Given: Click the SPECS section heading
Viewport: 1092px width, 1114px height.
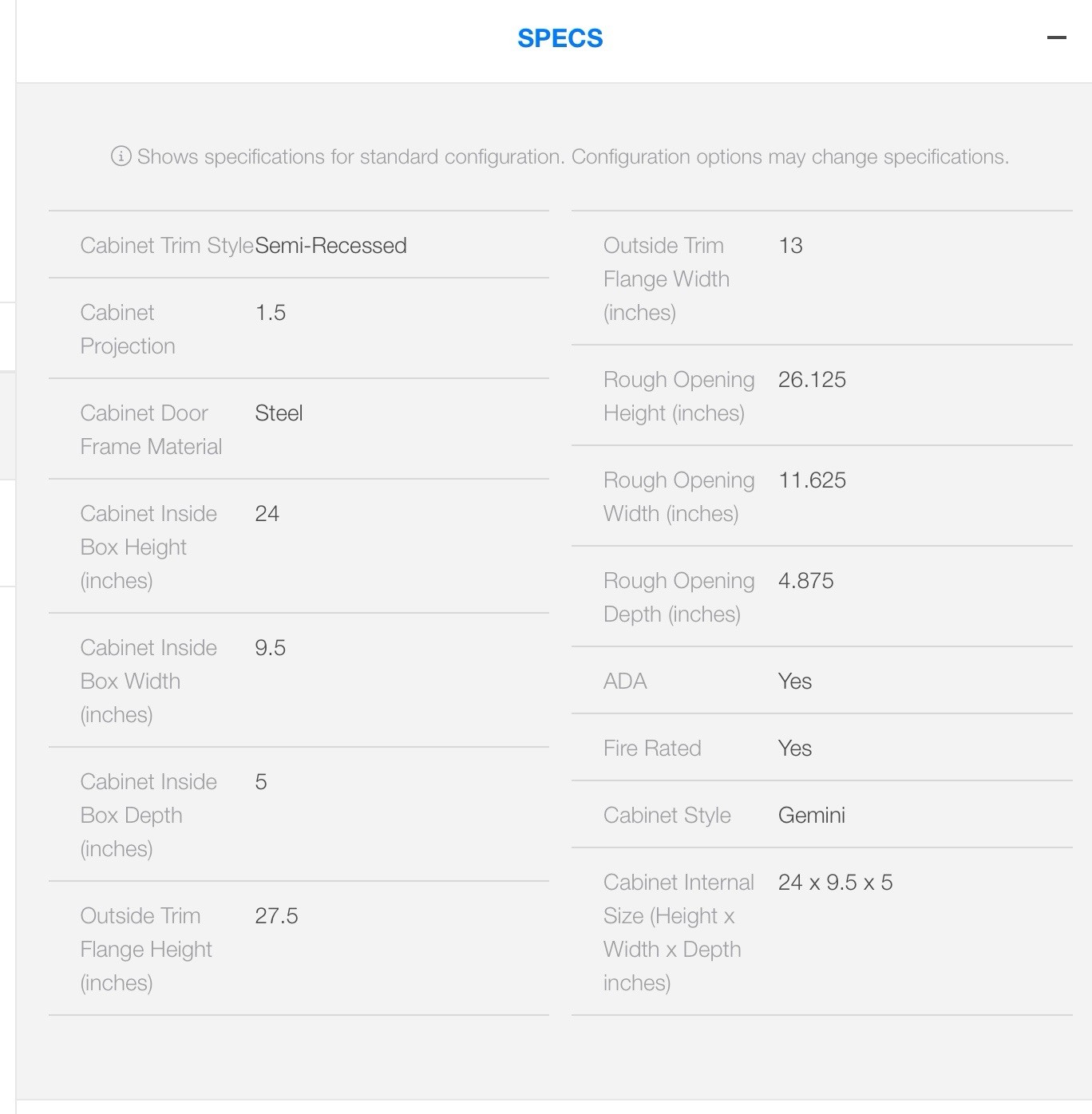Looking at the screenshot, I should click(560, 38).
